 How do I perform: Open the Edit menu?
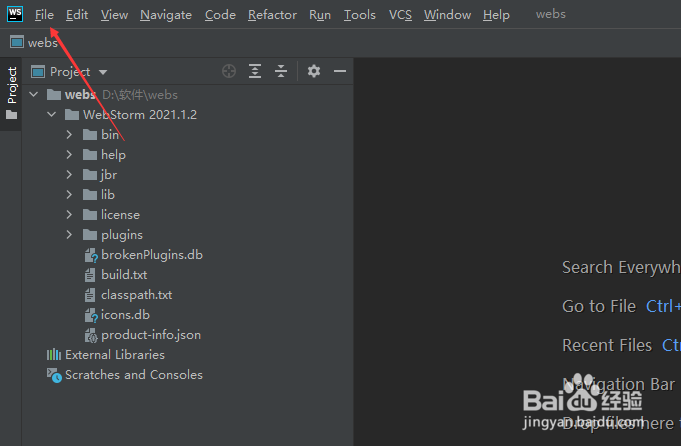pyautogui.click(x=77, y=15)
